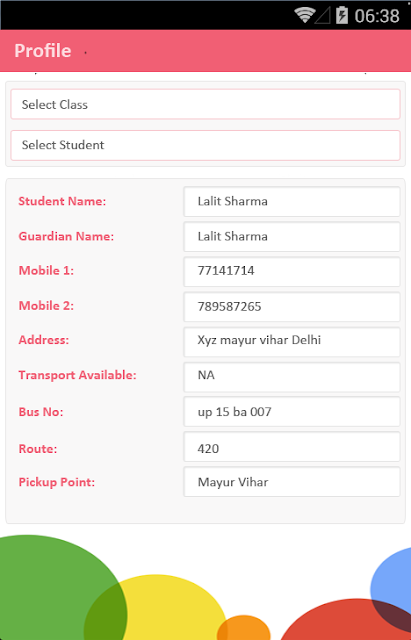Tap the Student Name label
This screenshot has width=411, height=640.
coord(62,201)
